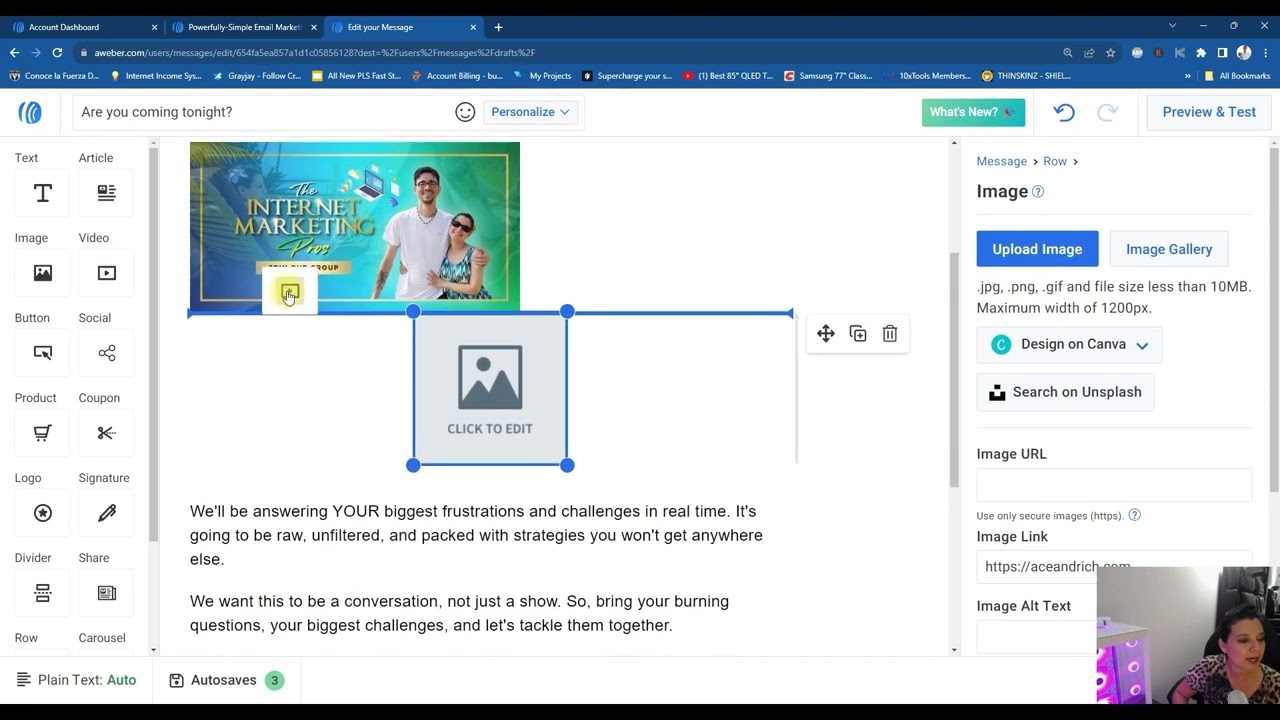The height and width of the screenshot is (720, 1280).
Task: Click the What's New? button
Action: 973,112
